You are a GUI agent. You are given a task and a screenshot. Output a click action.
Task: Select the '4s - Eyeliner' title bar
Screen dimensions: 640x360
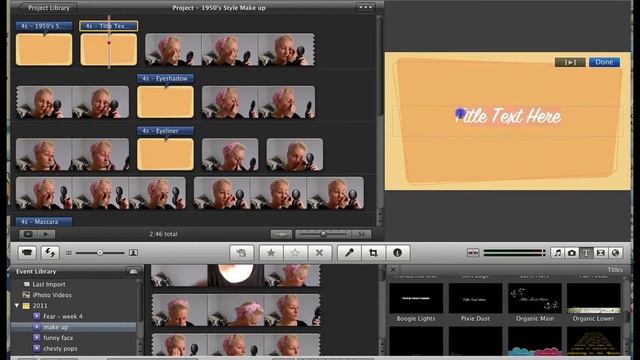pyautogui.click(x=165, y=131)
